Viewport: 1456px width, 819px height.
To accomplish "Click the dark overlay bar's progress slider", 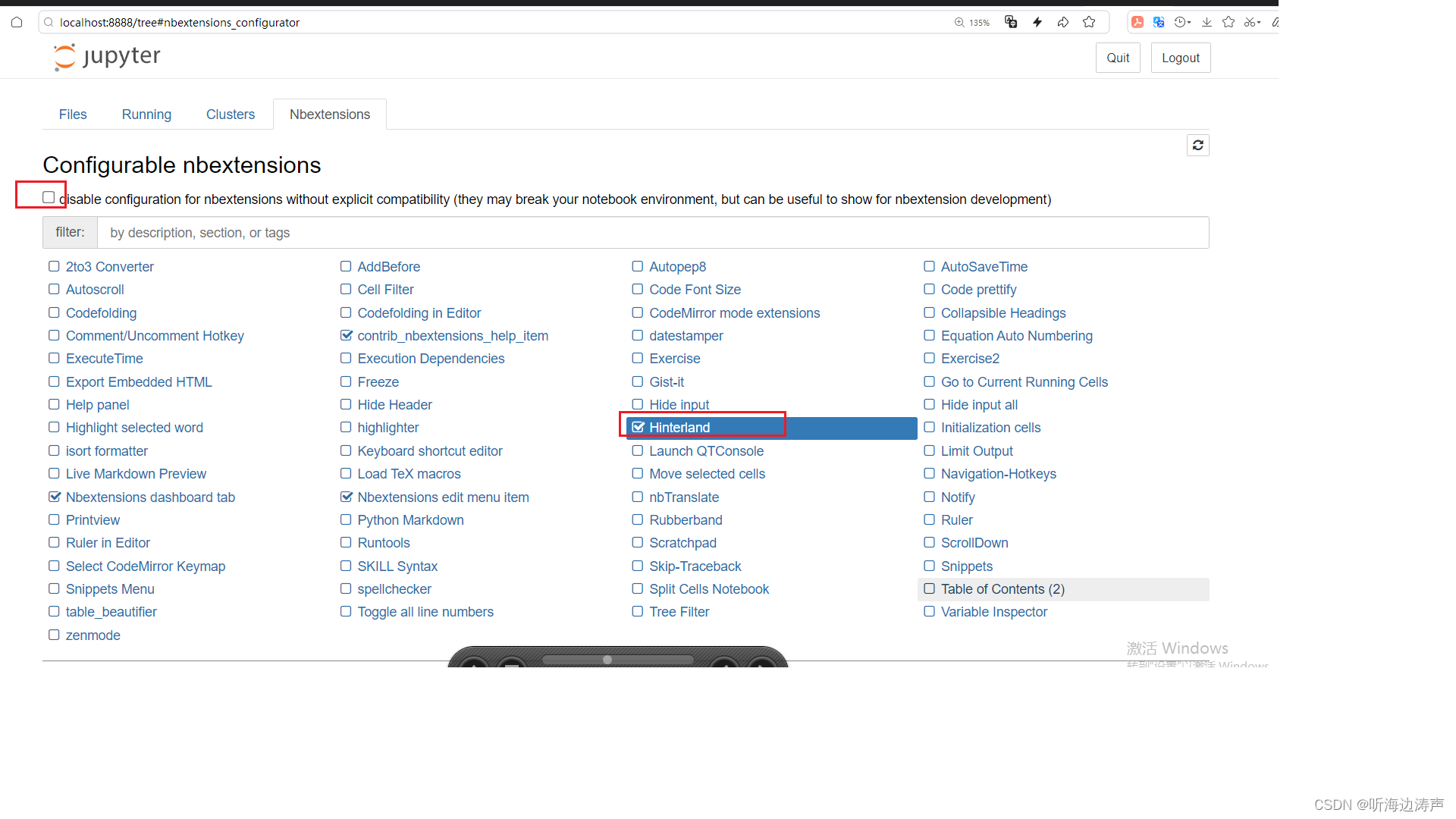I will [x=617, y=660].
